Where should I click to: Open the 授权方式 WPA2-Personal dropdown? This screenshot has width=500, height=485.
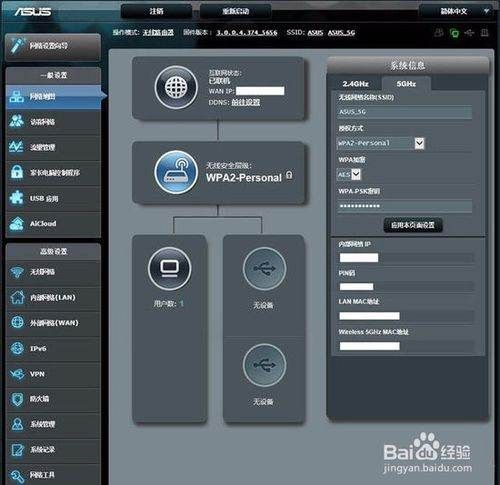tap(380, 143)
